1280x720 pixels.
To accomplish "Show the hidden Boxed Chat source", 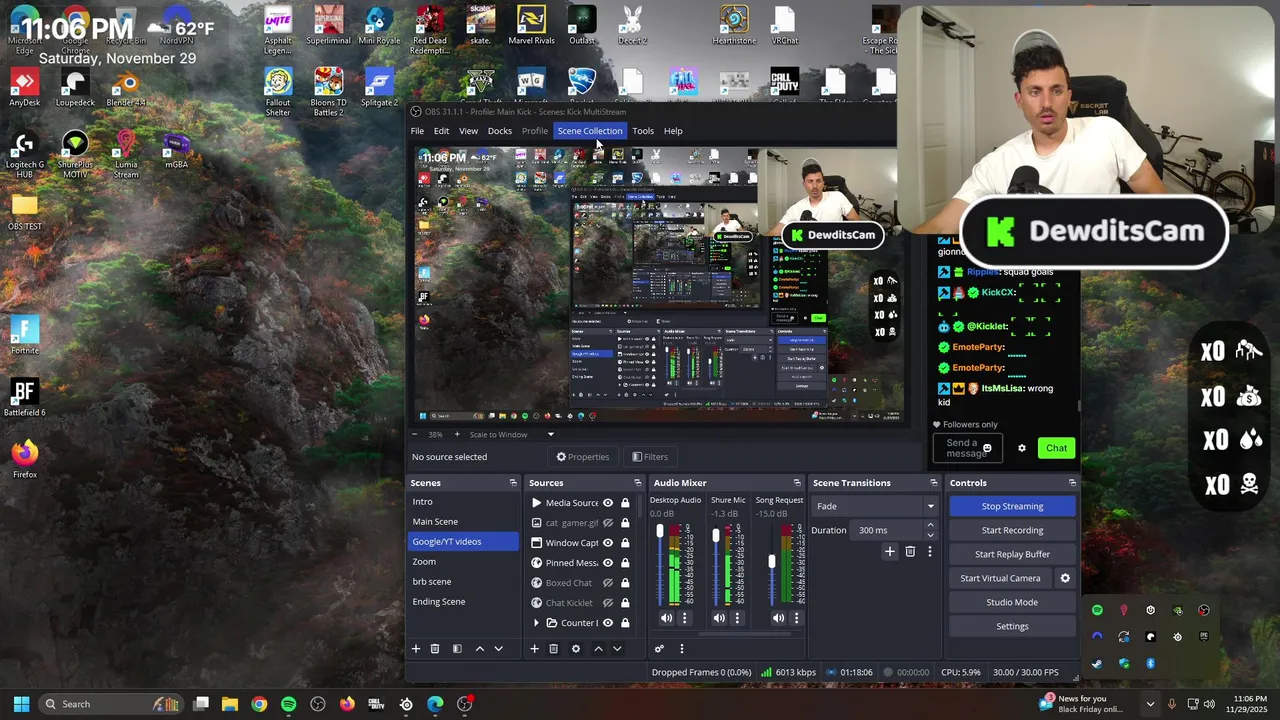I will (x=607, y=583).
